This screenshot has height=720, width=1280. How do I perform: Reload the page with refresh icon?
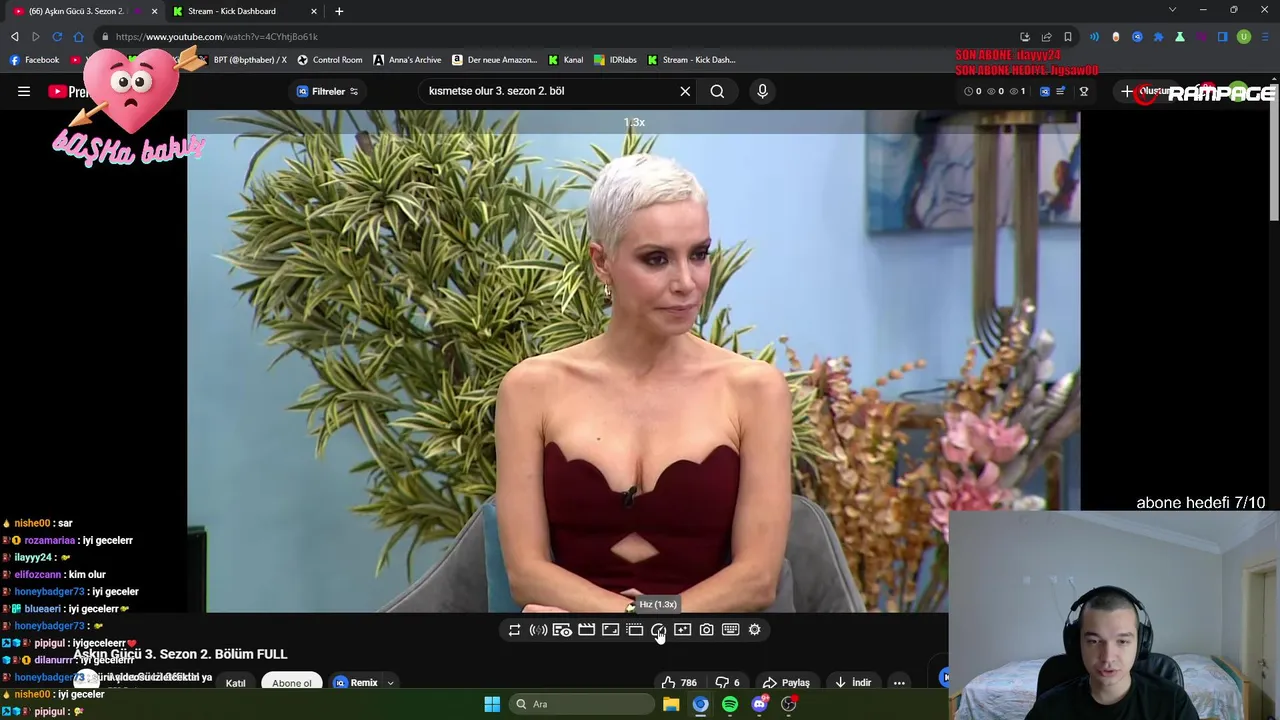click(x=57, y=37)
